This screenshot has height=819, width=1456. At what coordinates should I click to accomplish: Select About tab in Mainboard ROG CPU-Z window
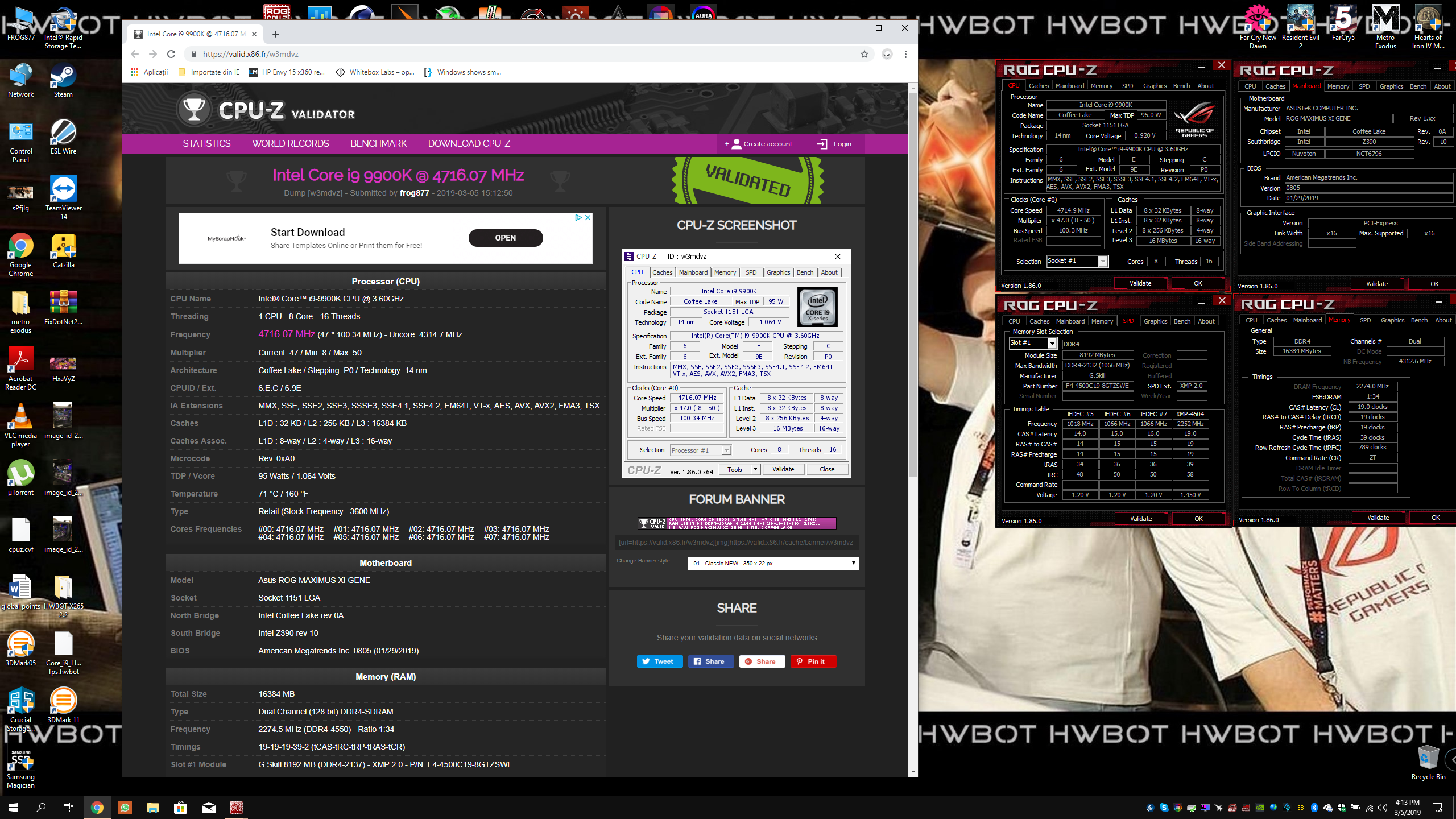point(1442,86)
